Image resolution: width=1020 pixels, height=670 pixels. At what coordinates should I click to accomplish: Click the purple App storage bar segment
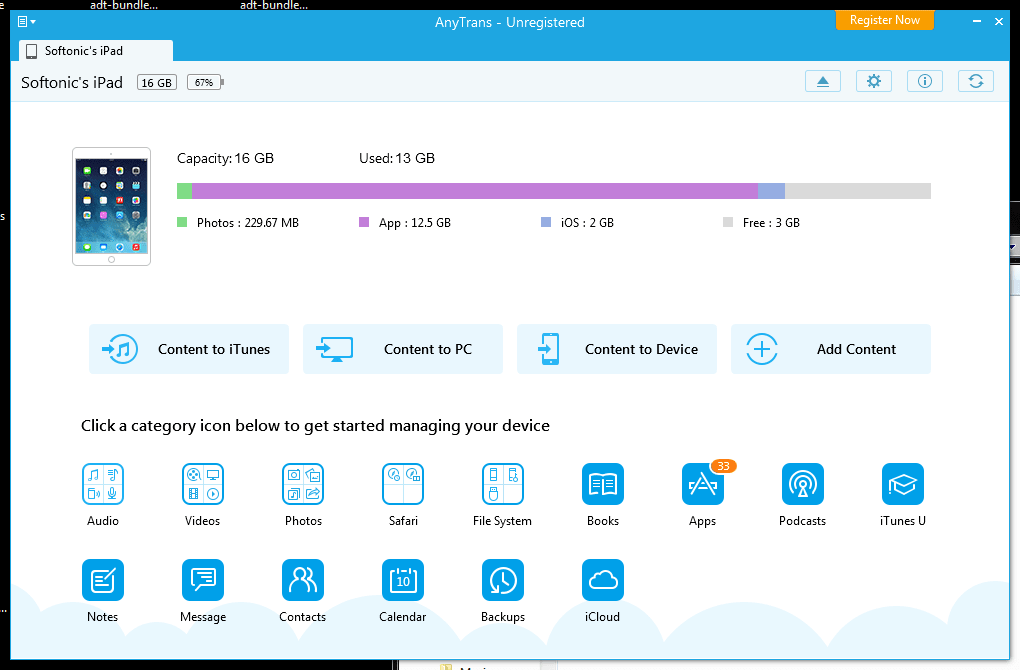point(474,191)
